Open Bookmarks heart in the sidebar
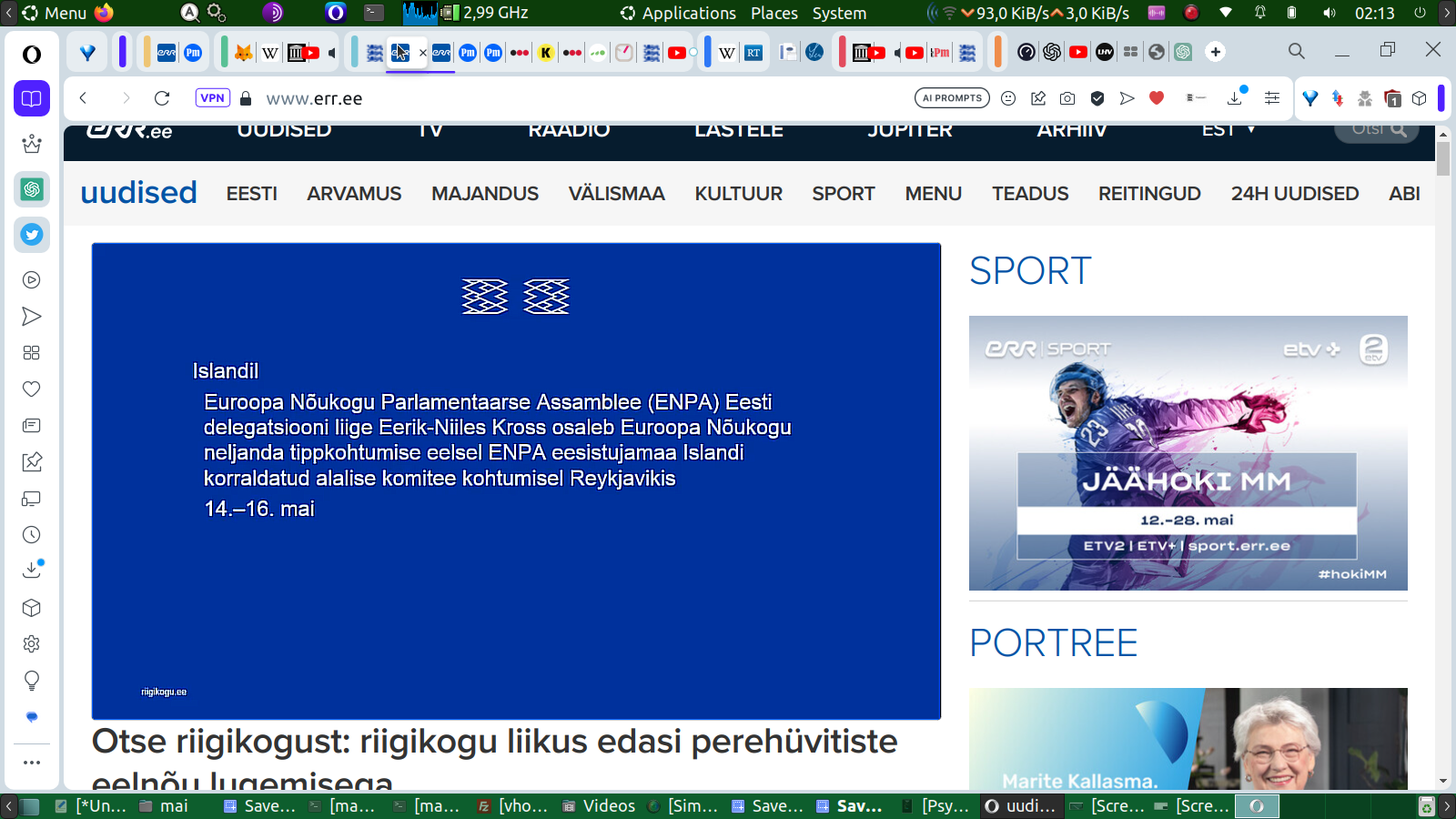 click(x=32, y=389)
